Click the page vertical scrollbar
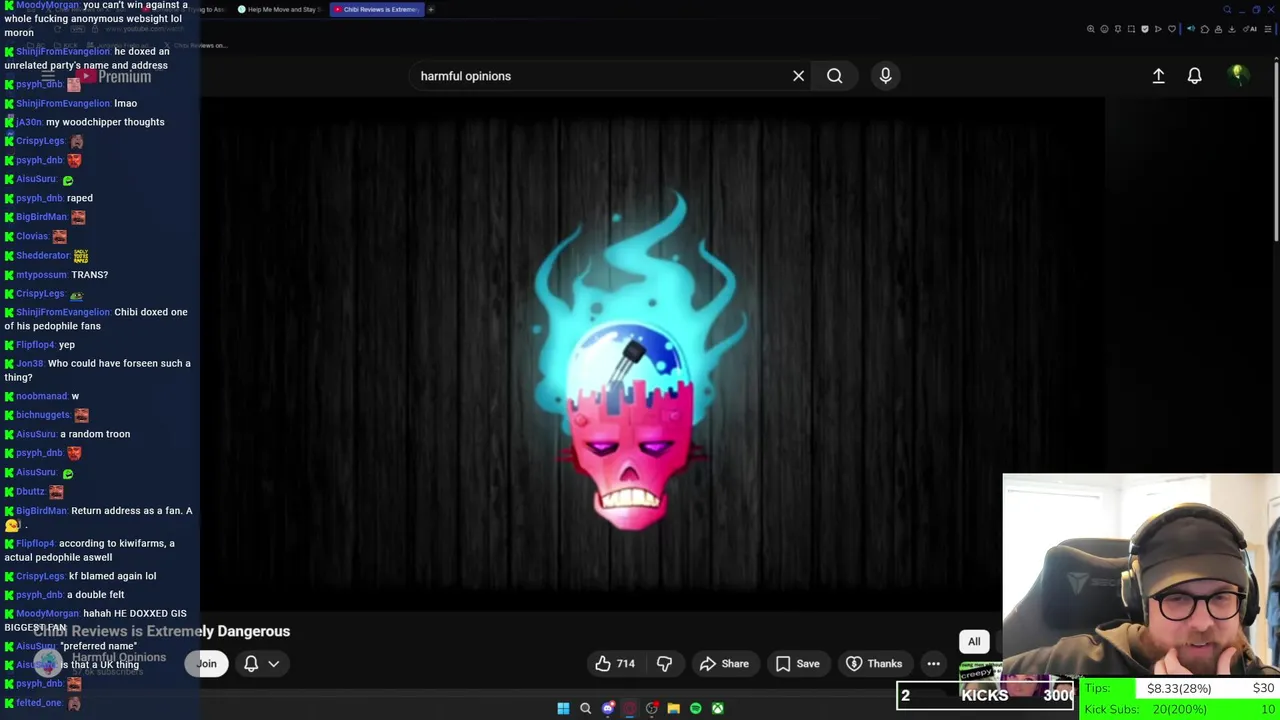 click(x=1276, y=150)
